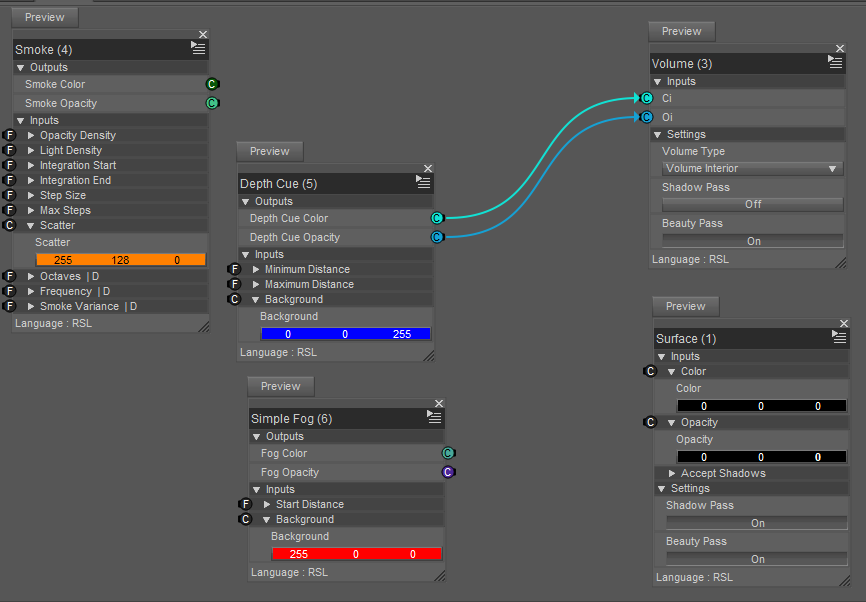
Task: Close the Smoke node
Action: (203, 35)
